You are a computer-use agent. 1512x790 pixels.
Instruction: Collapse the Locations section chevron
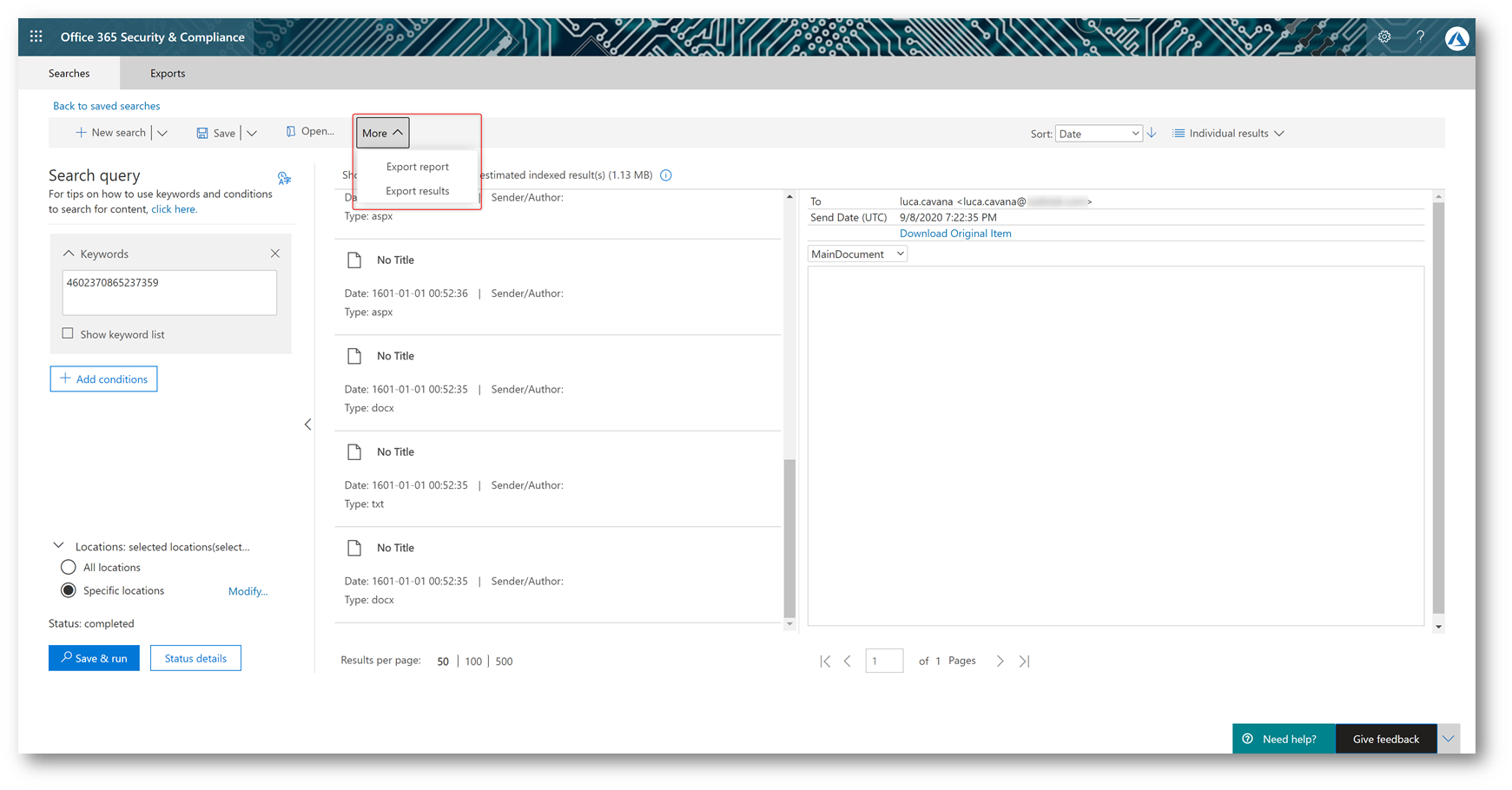pos(58,546)
